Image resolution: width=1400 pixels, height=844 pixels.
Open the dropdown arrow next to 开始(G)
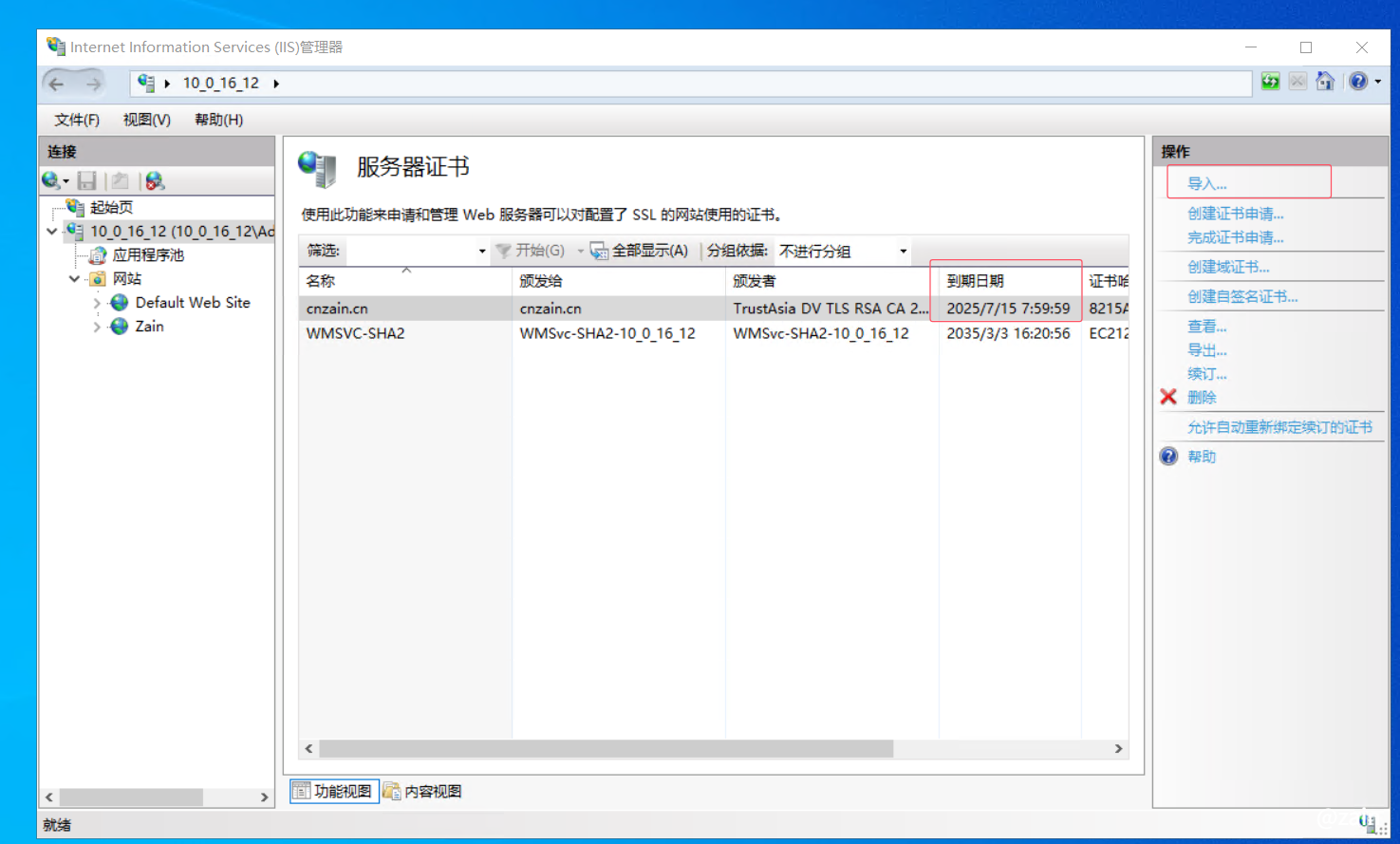(580, 252)
